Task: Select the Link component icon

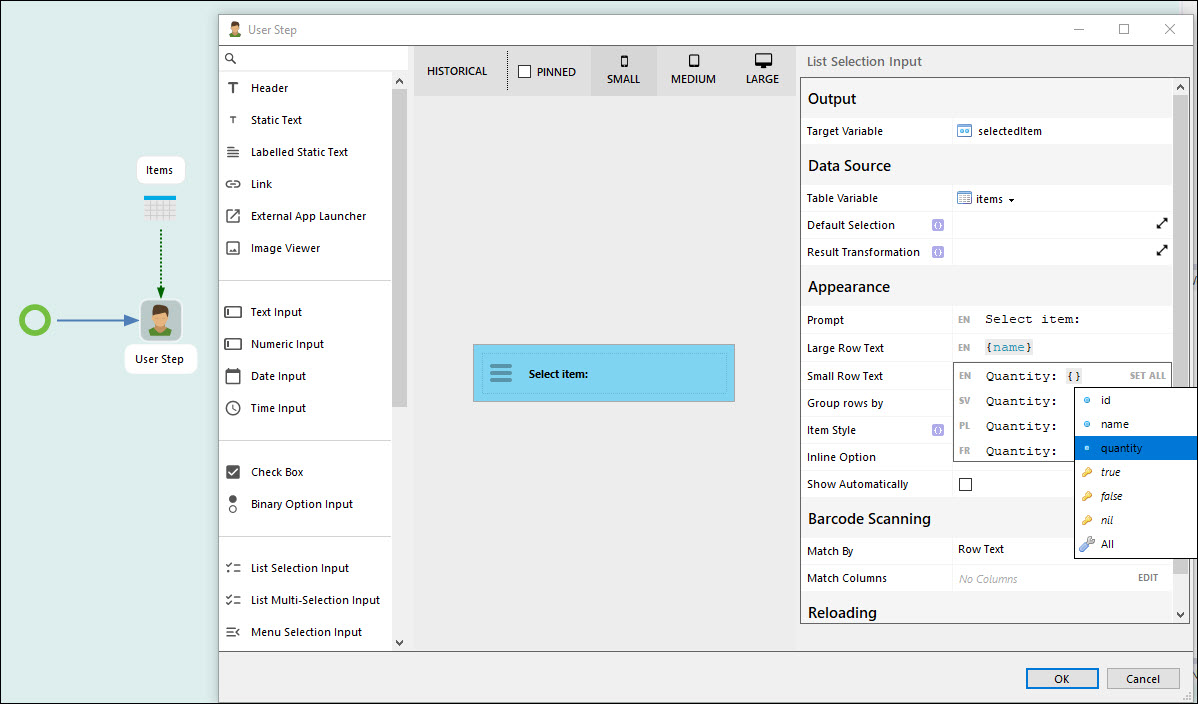Action: tap(233, 184)
